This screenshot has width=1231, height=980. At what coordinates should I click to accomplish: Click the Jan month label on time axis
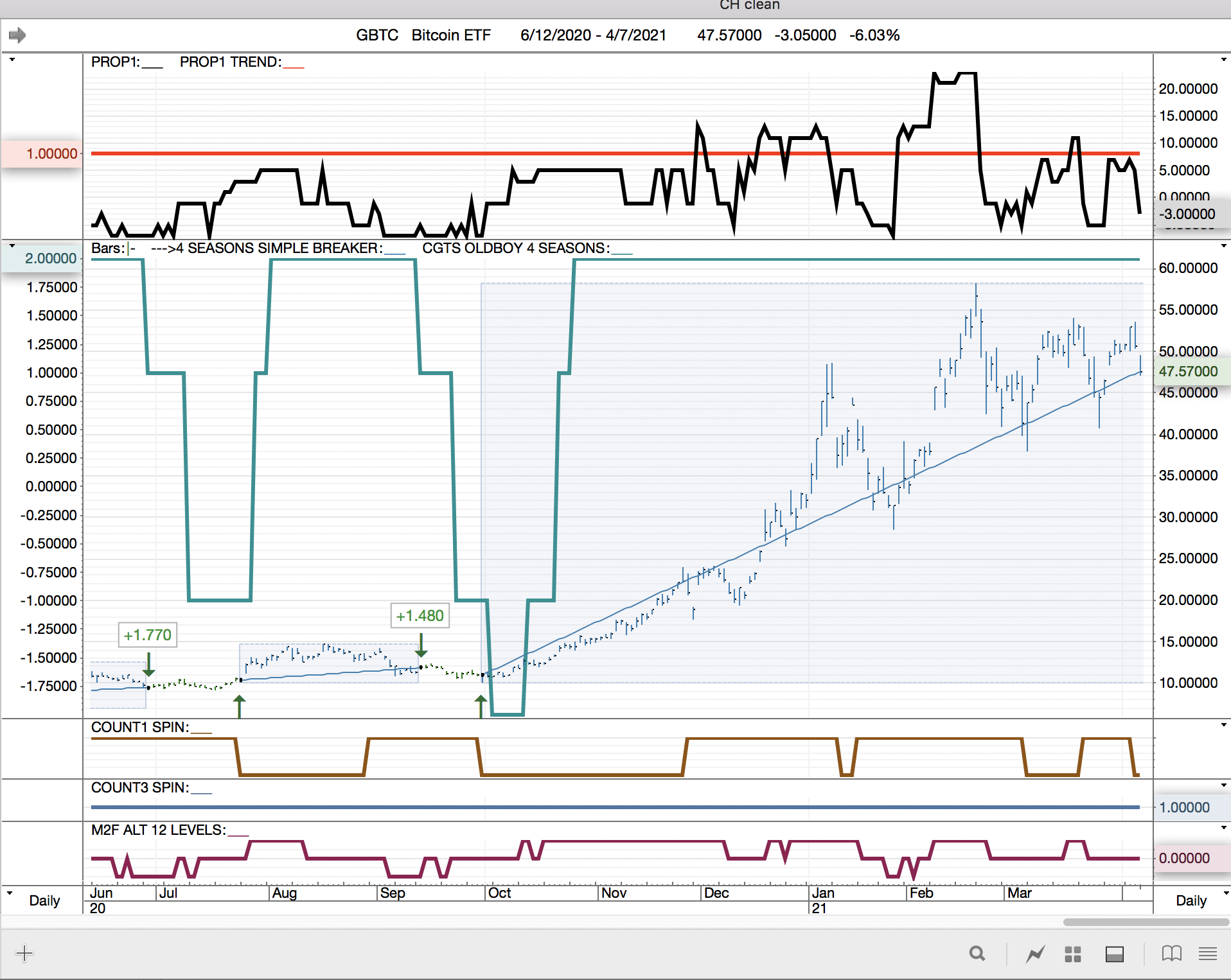click(823, 893)
